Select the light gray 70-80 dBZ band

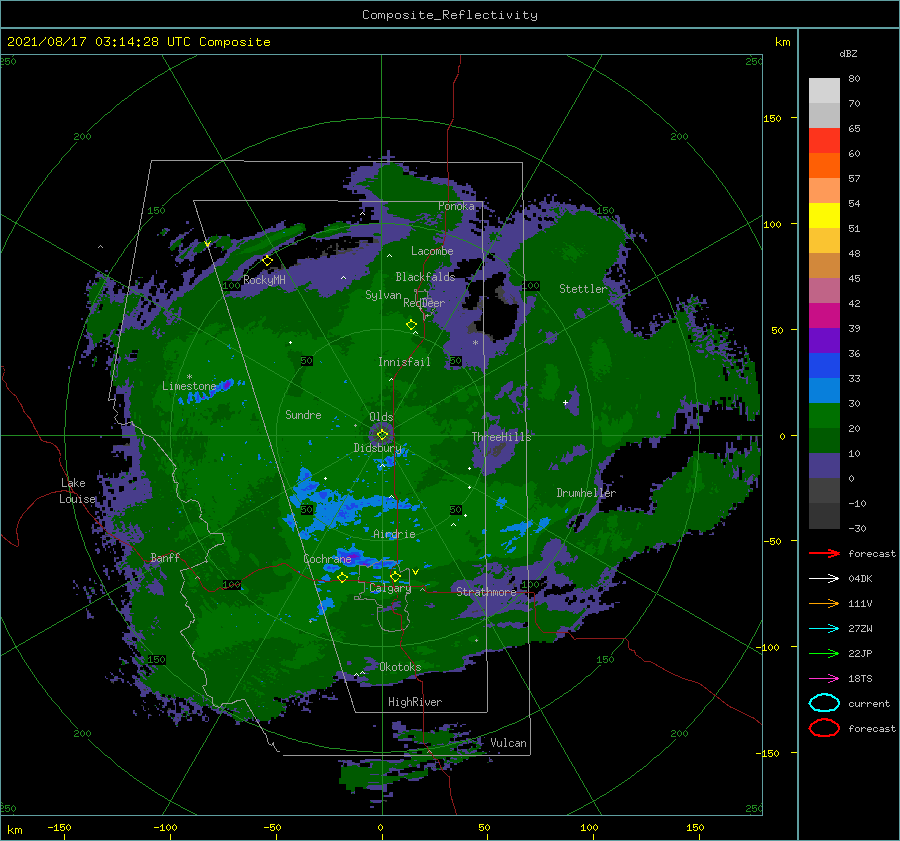coord(824,91)
